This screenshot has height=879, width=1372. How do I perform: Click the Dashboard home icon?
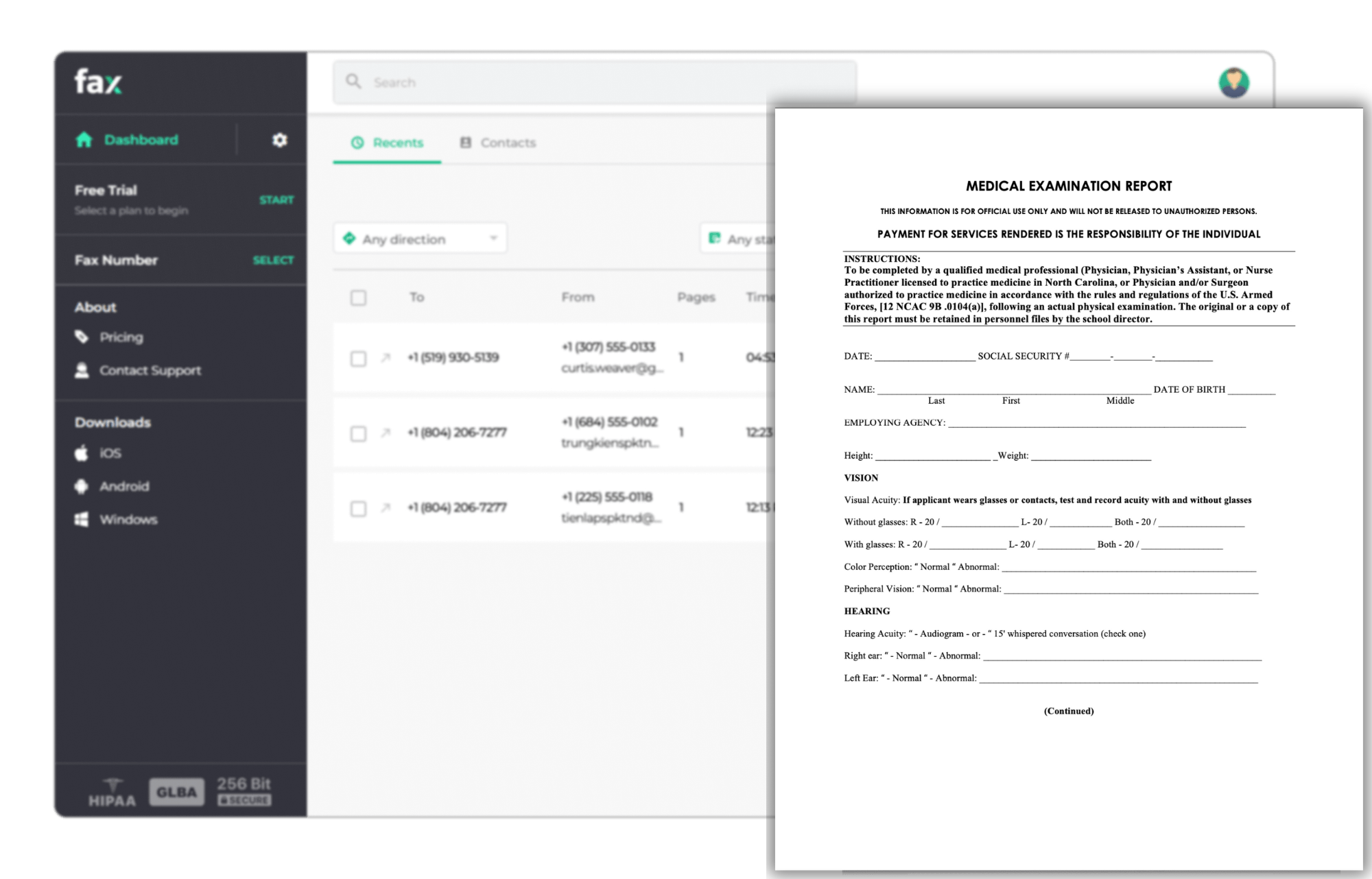pyautogui.click(x=84, y=140)
